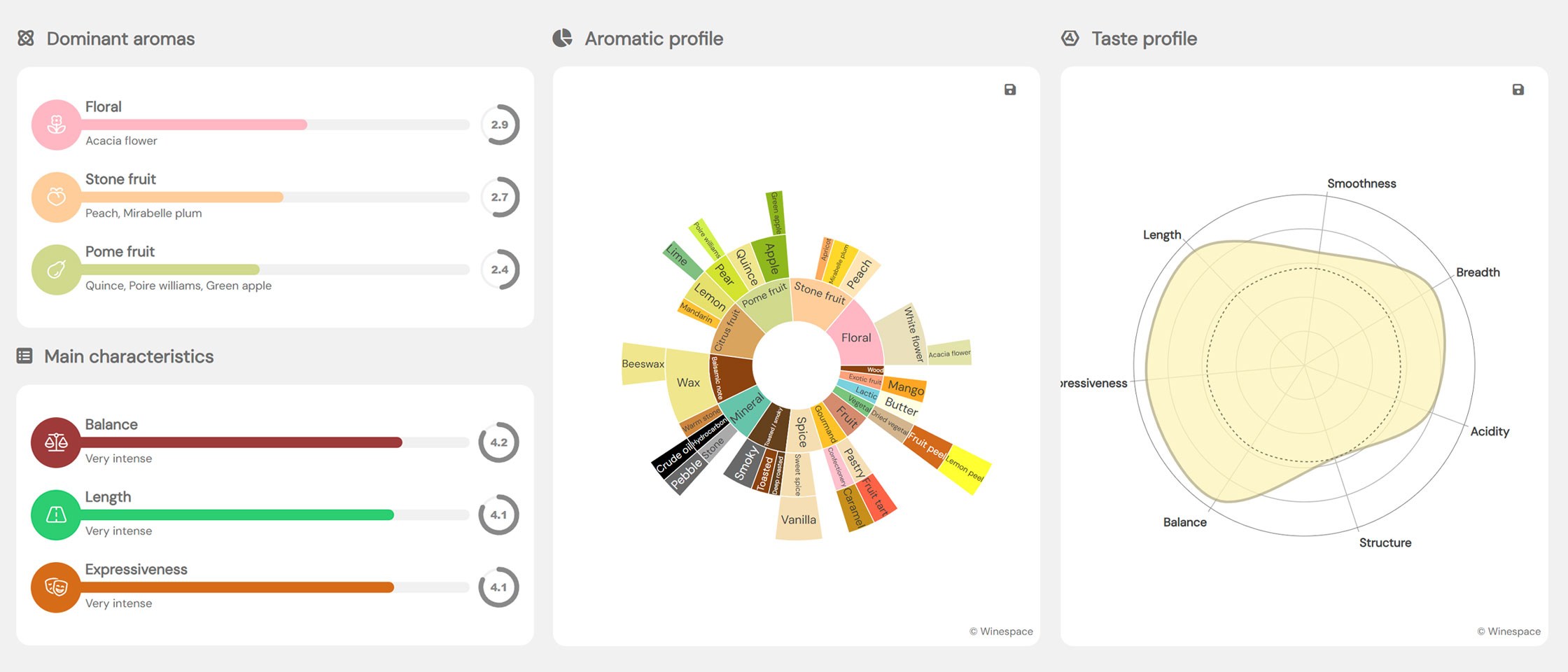This screenshot has height=672, width=1568.
Task: Click the Length radar axis label
Action: (x=1162, y=235)
